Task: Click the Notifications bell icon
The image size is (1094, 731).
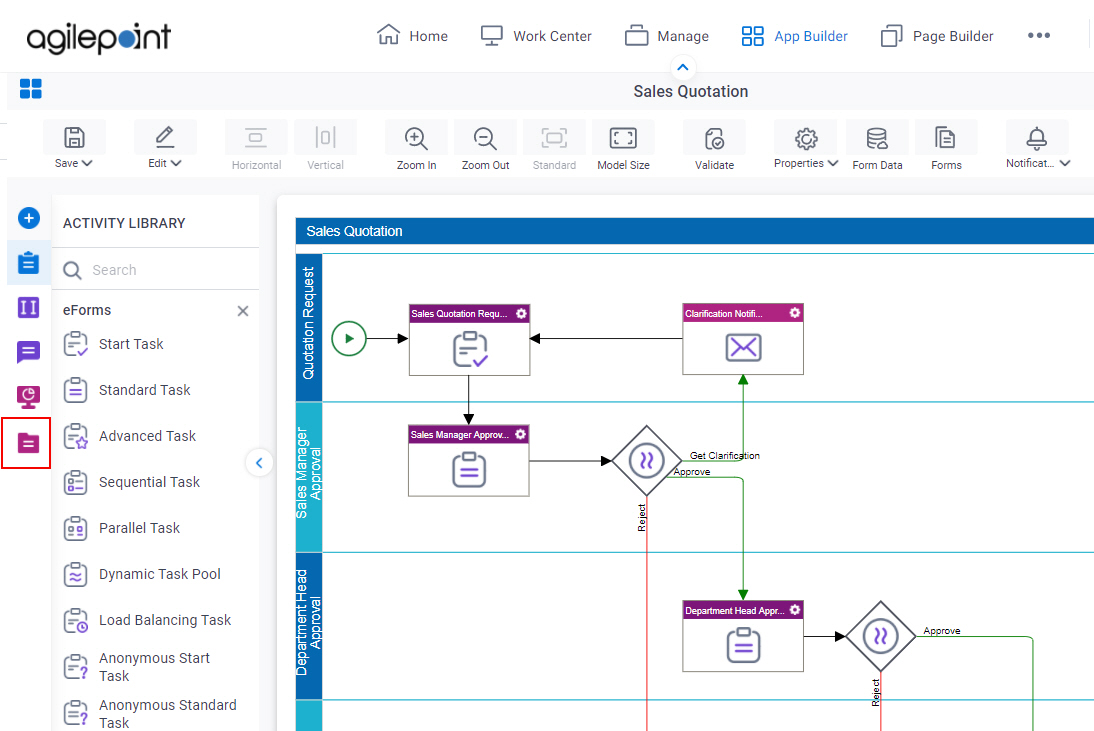Action: [1036, 138]
